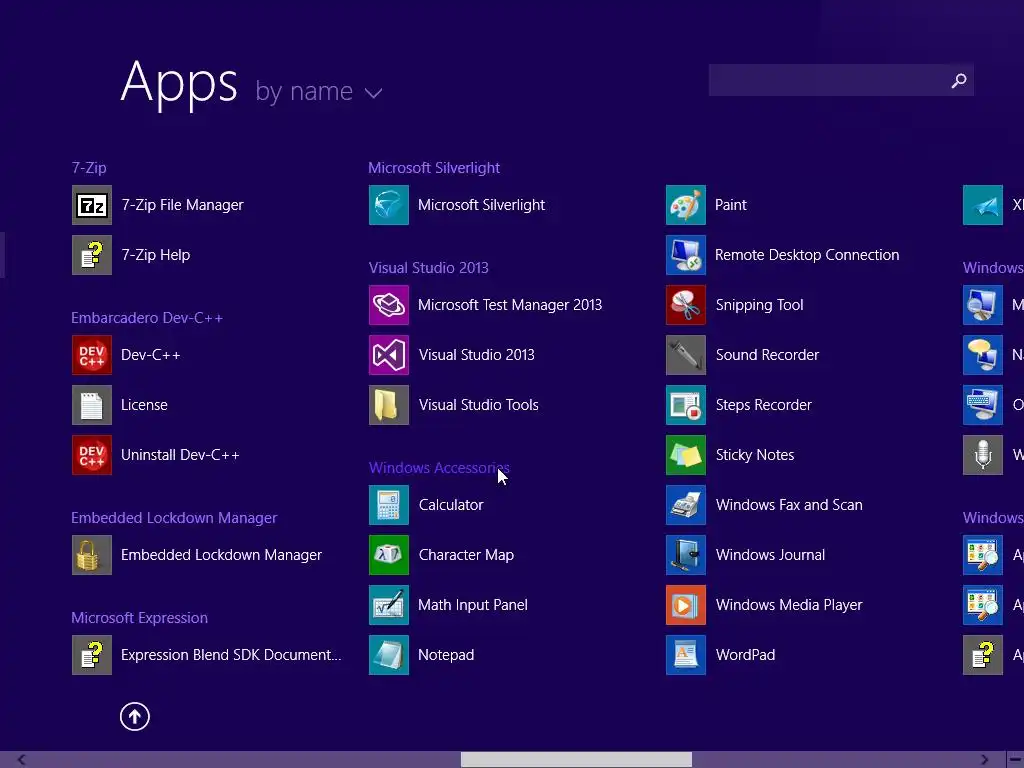The image size is (1024, 768).
Task: Click the Windows Accessories group heading
Action: coord(439,468)
